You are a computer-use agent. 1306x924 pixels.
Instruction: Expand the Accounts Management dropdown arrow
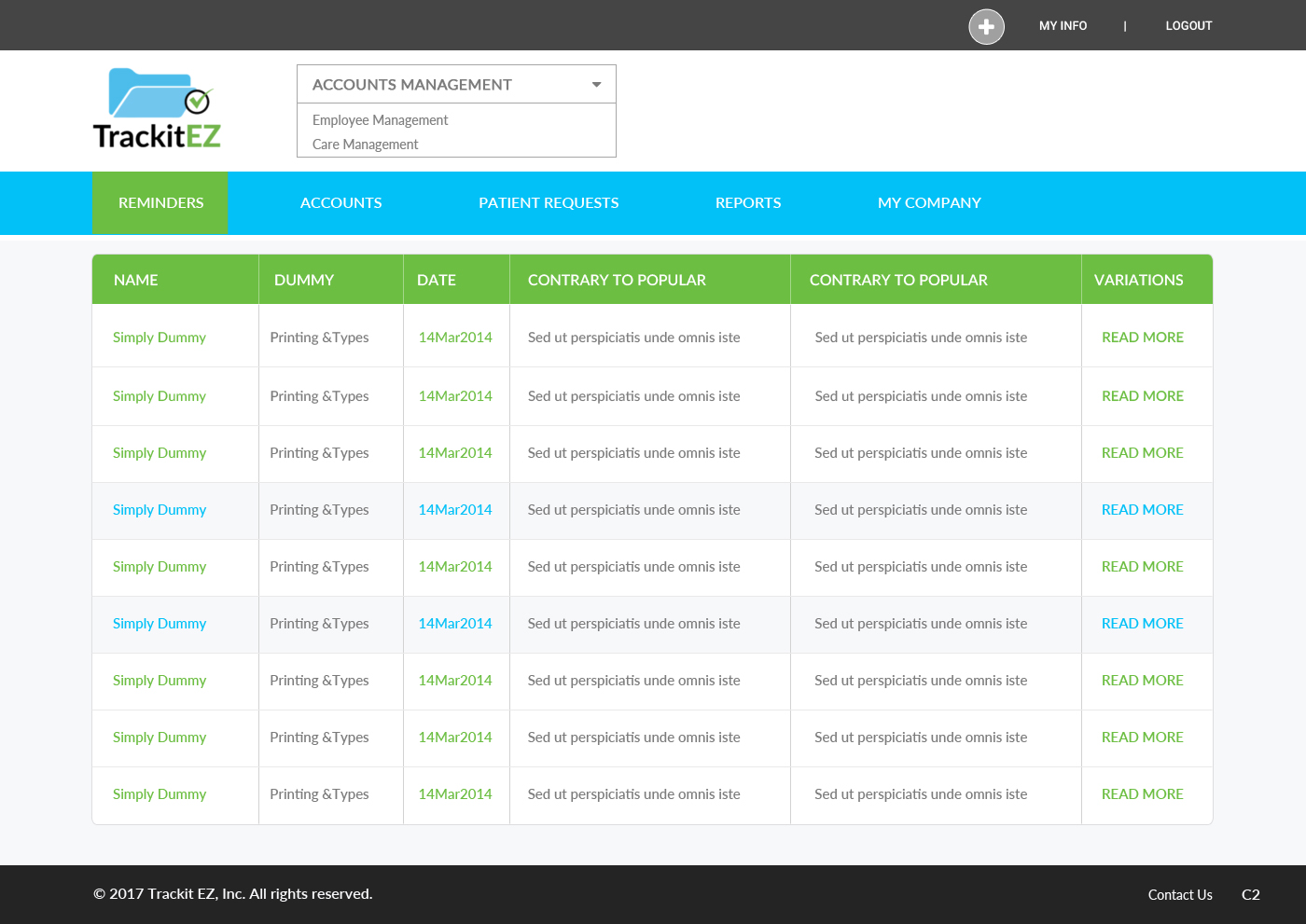pos(596,85)
